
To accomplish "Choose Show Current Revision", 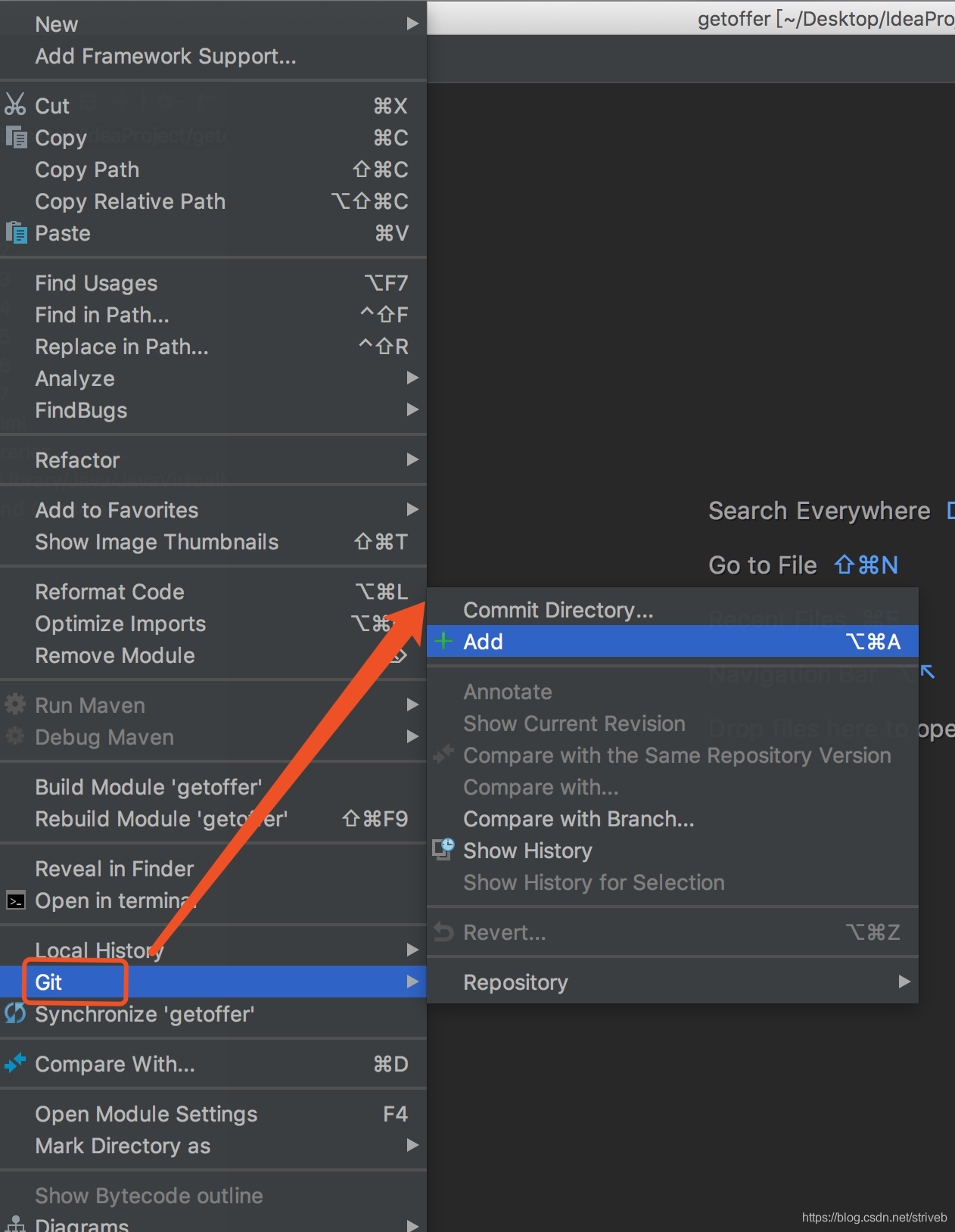I will [x=673, y=723].
